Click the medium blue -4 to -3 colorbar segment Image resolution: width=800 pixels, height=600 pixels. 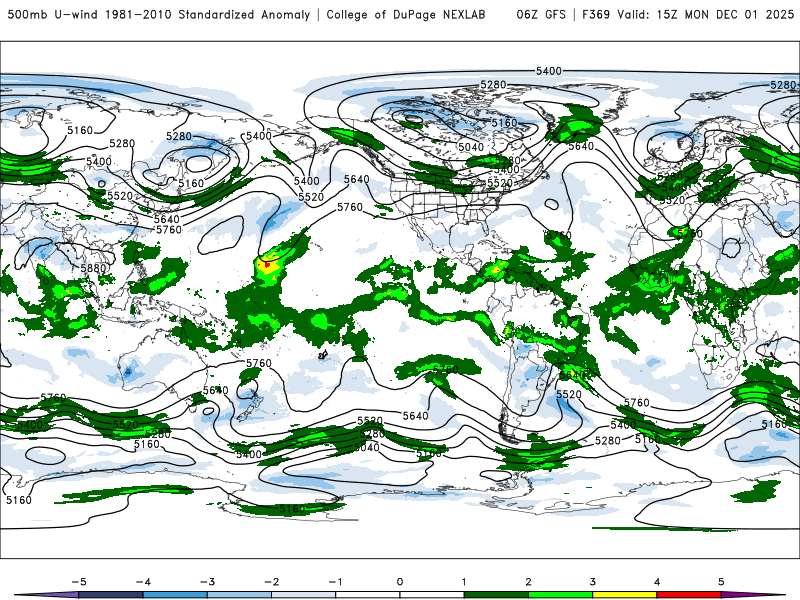click(175, 595)
